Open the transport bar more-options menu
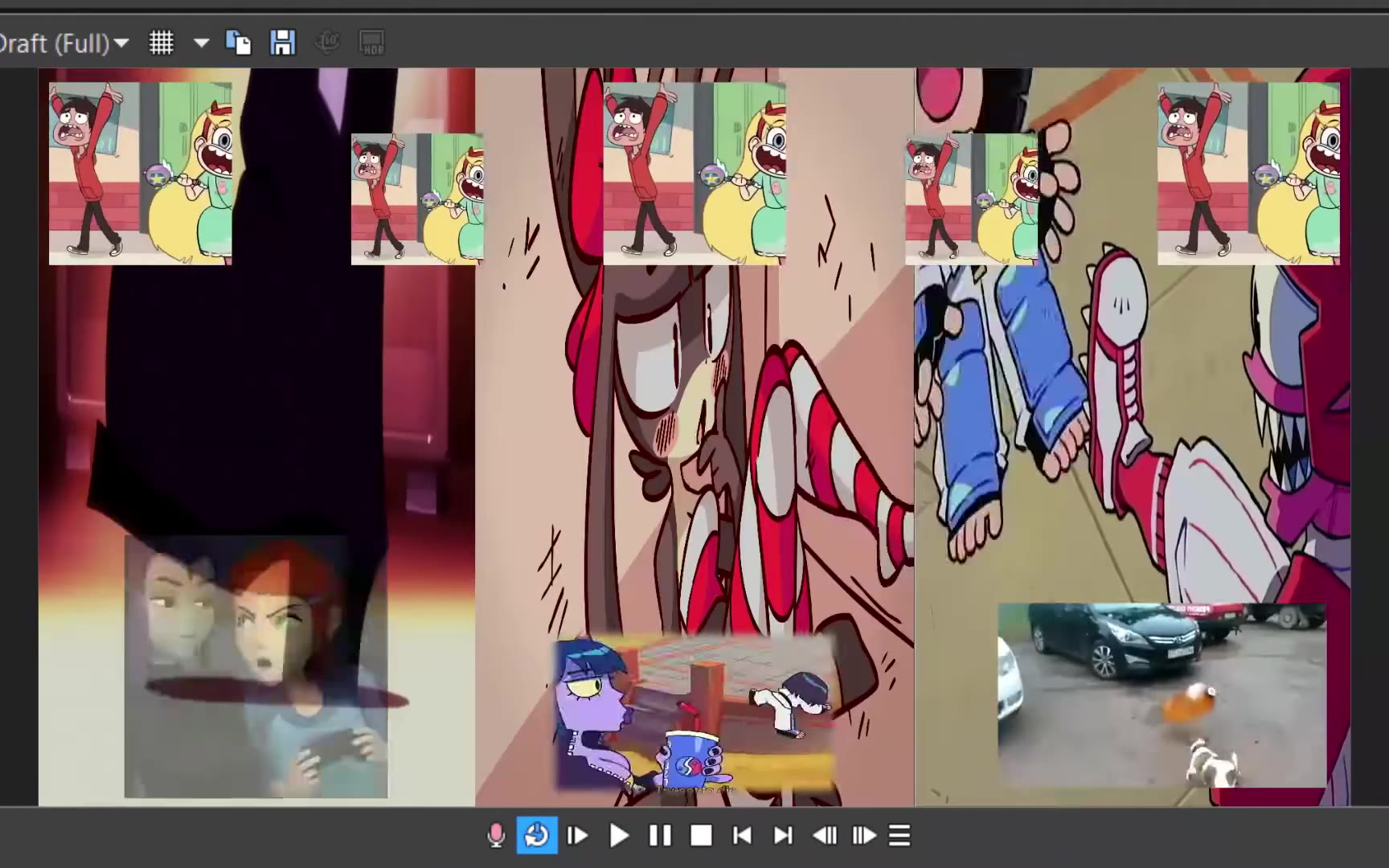This screenshot has width=1389, height=868. pos(899,836)
